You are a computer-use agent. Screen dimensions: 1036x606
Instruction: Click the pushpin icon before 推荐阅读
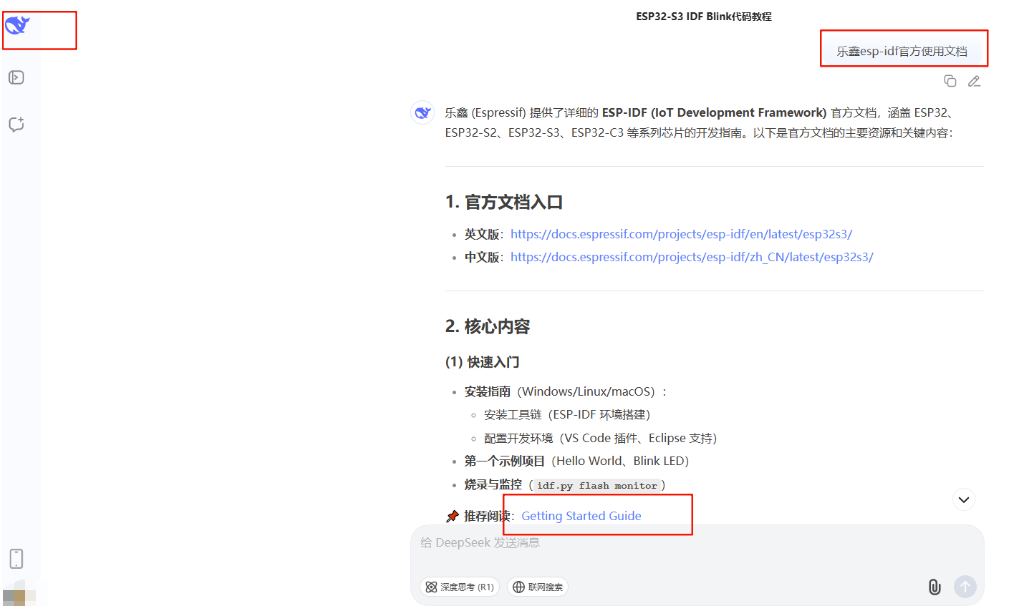point(452,516)
